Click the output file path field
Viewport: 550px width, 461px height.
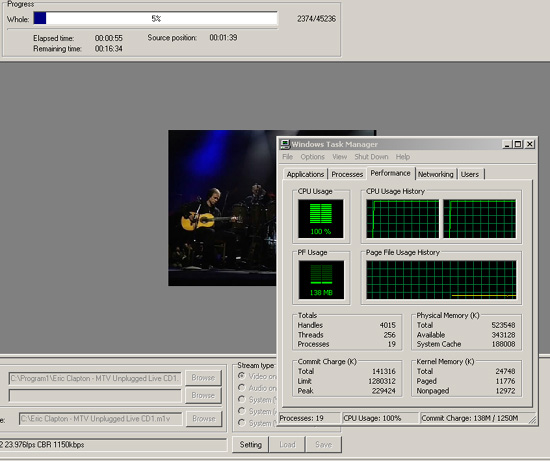tap(101, 419)
